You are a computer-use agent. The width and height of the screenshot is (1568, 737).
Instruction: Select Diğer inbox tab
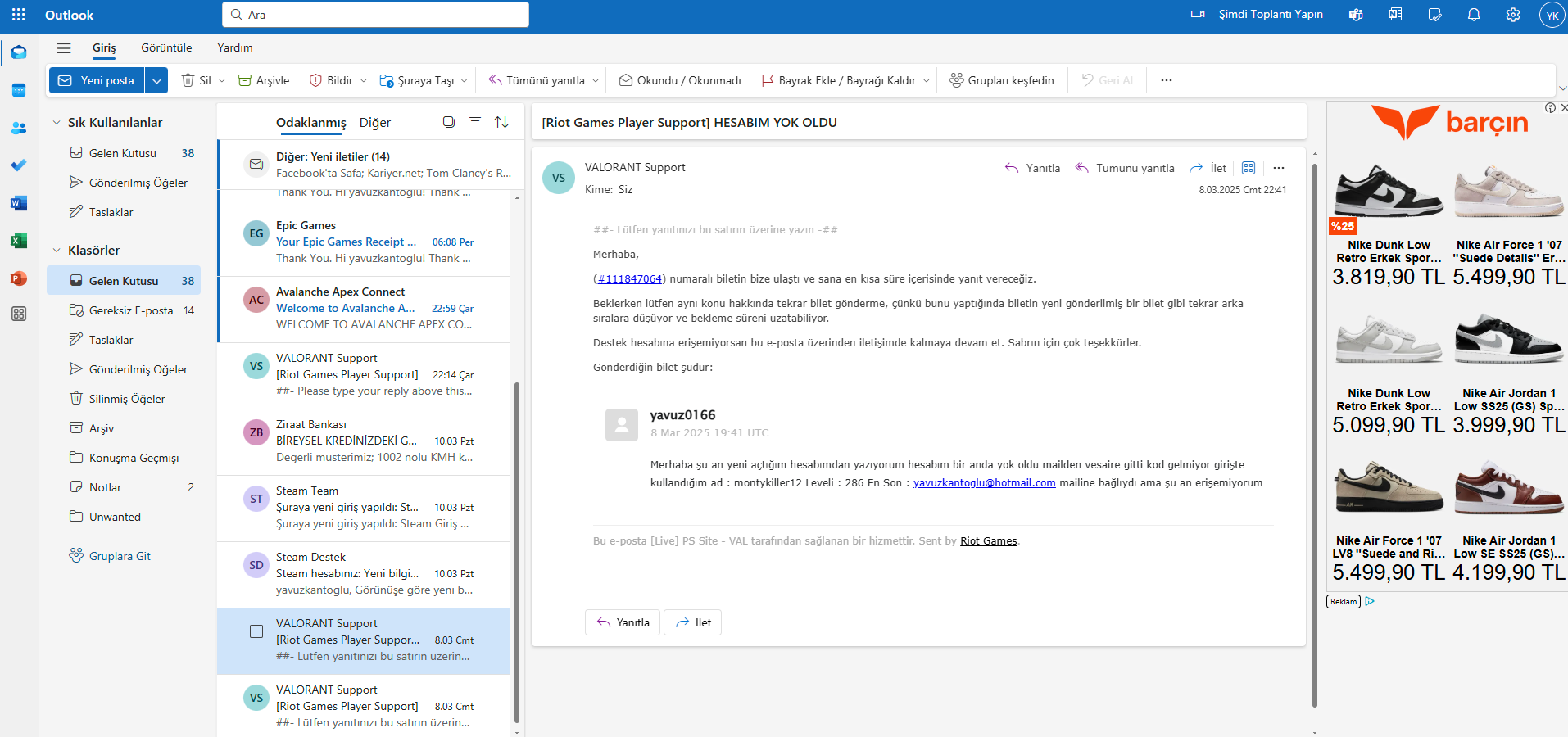click(375, 122)
